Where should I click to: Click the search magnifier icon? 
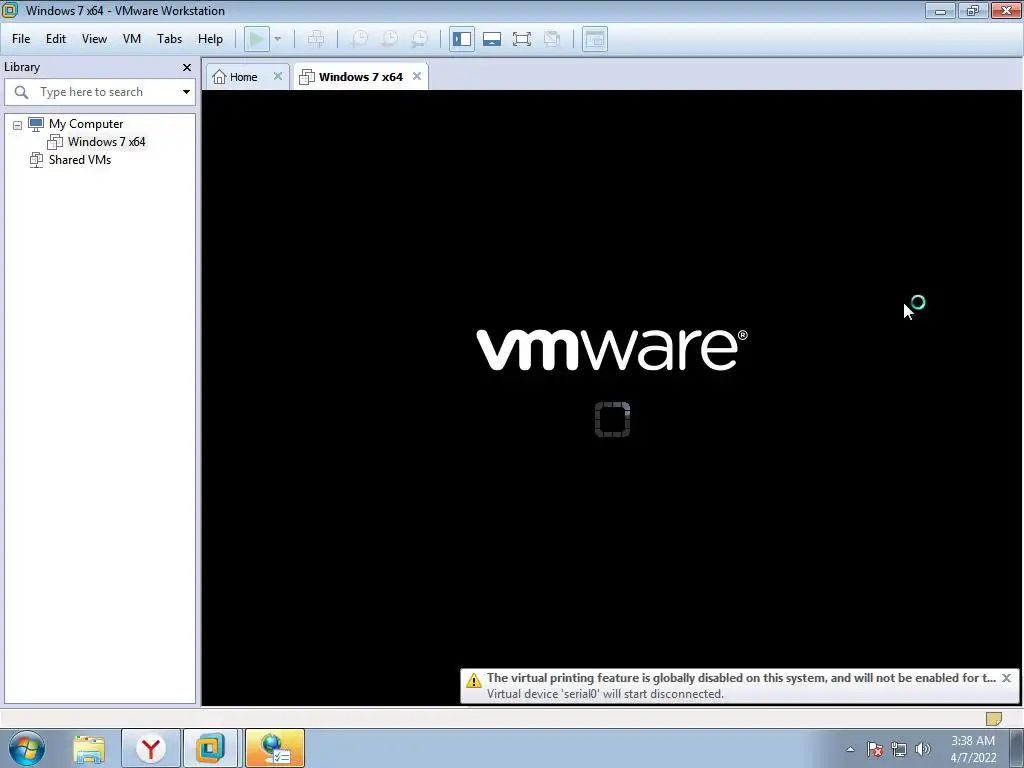pos(22,92)
